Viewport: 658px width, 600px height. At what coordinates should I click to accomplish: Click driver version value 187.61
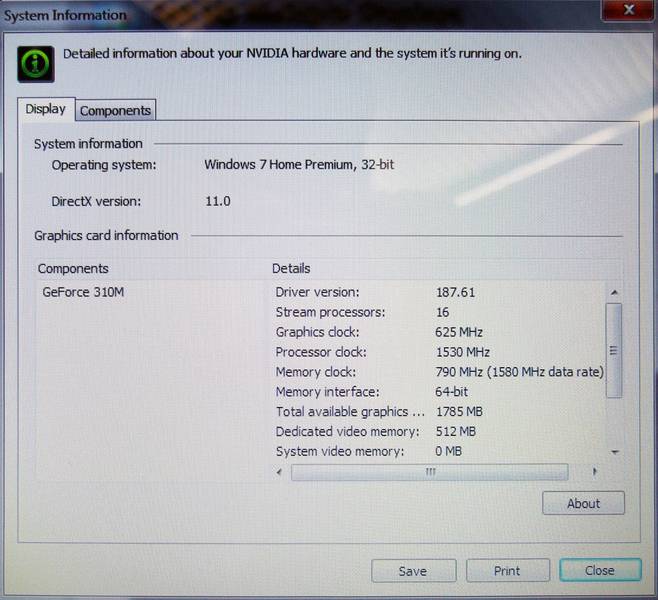pos(456,292)
